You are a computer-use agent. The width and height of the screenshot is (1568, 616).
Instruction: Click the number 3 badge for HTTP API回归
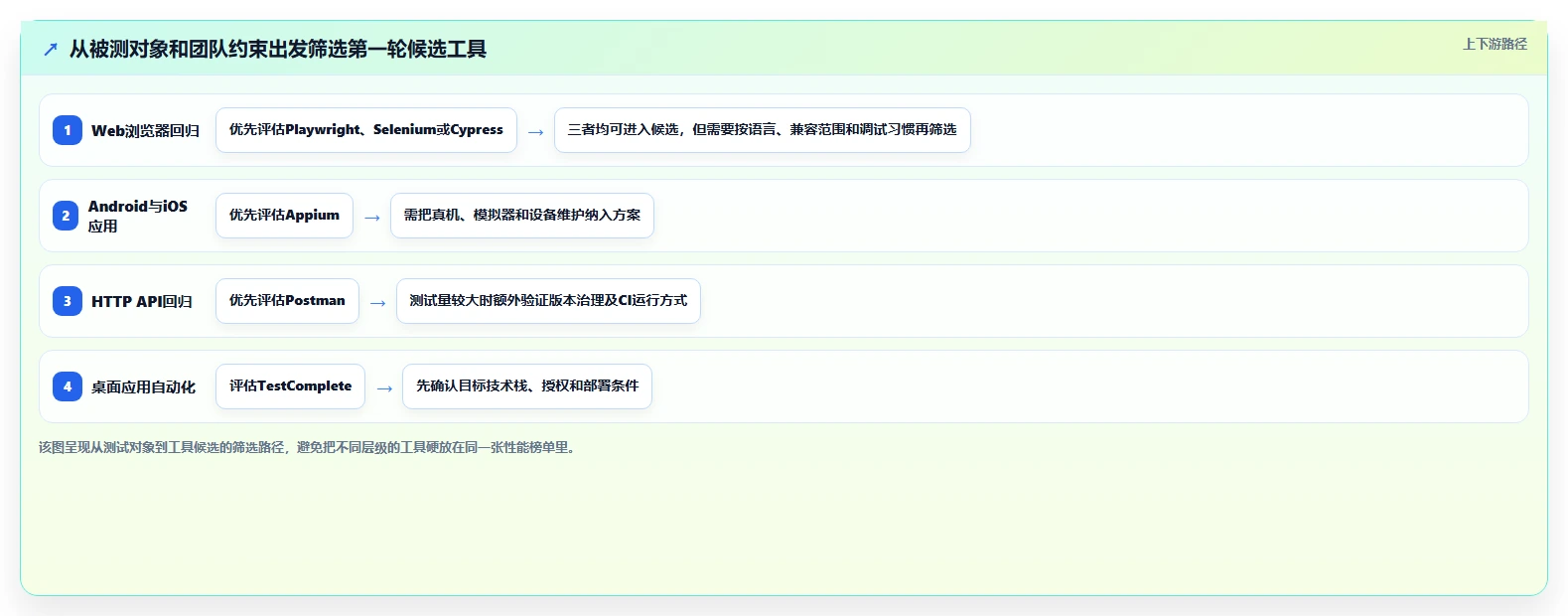(68, 301)
